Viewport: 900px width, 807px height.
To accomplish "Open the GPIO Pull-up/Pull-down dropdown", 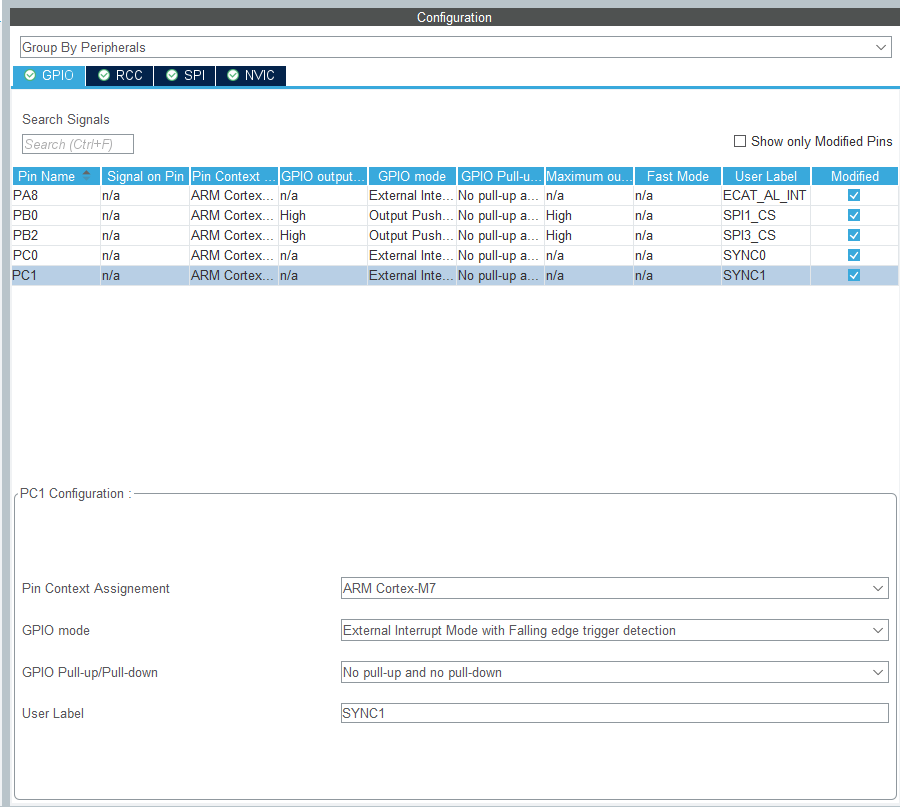I will tap(615, 672).
